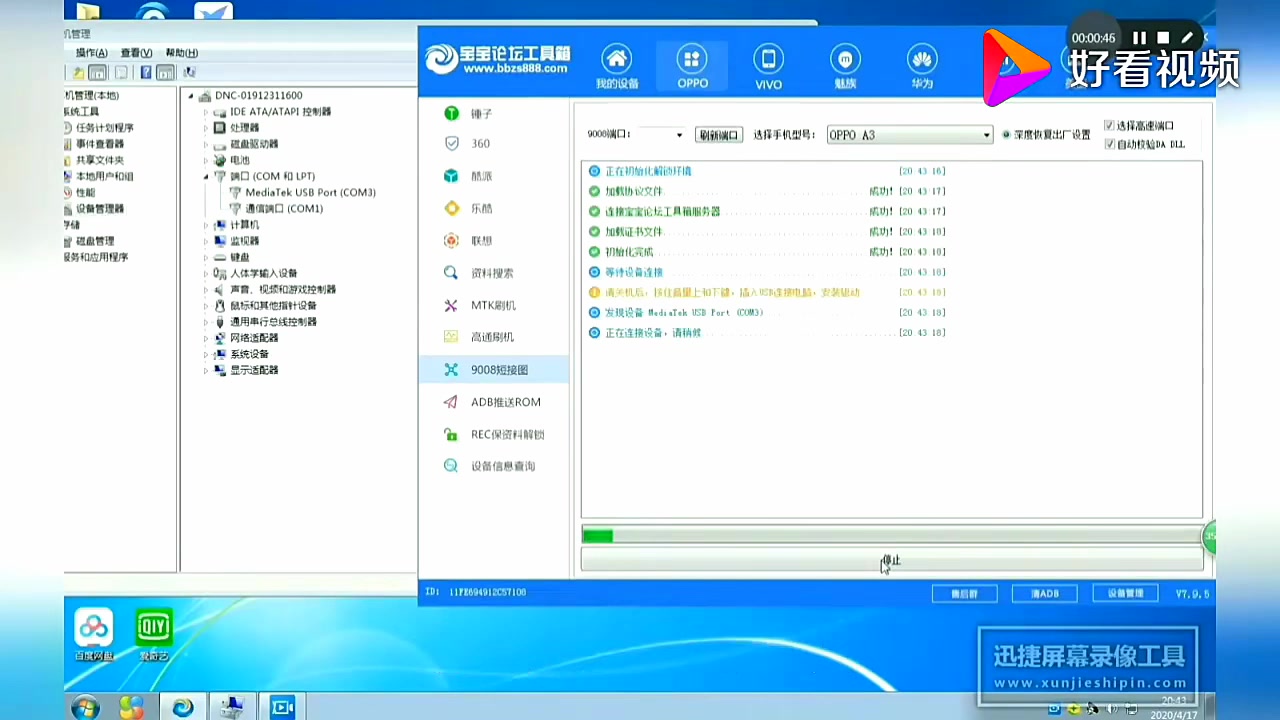Select MediaTek USB Port (COM3) device
The height and width of the screenshot is (720, 1280).
(303, 192)
